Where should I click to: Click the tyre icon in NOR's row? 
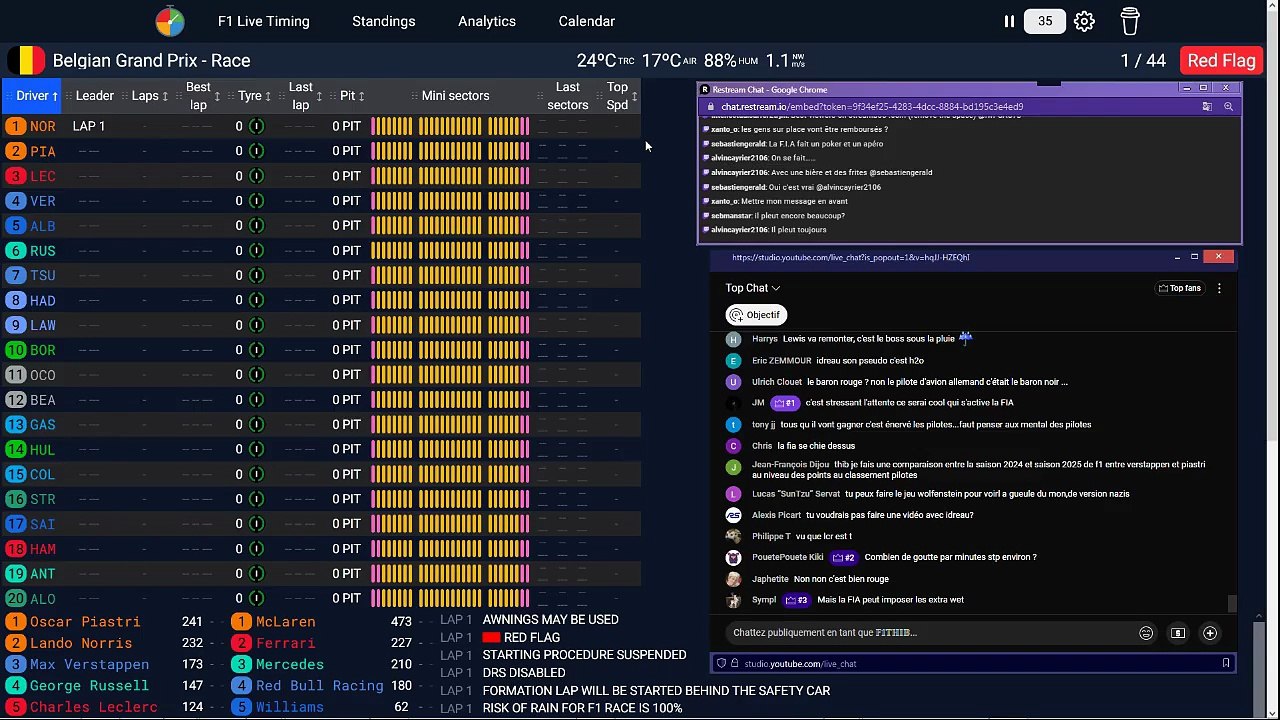coord(256,126)
